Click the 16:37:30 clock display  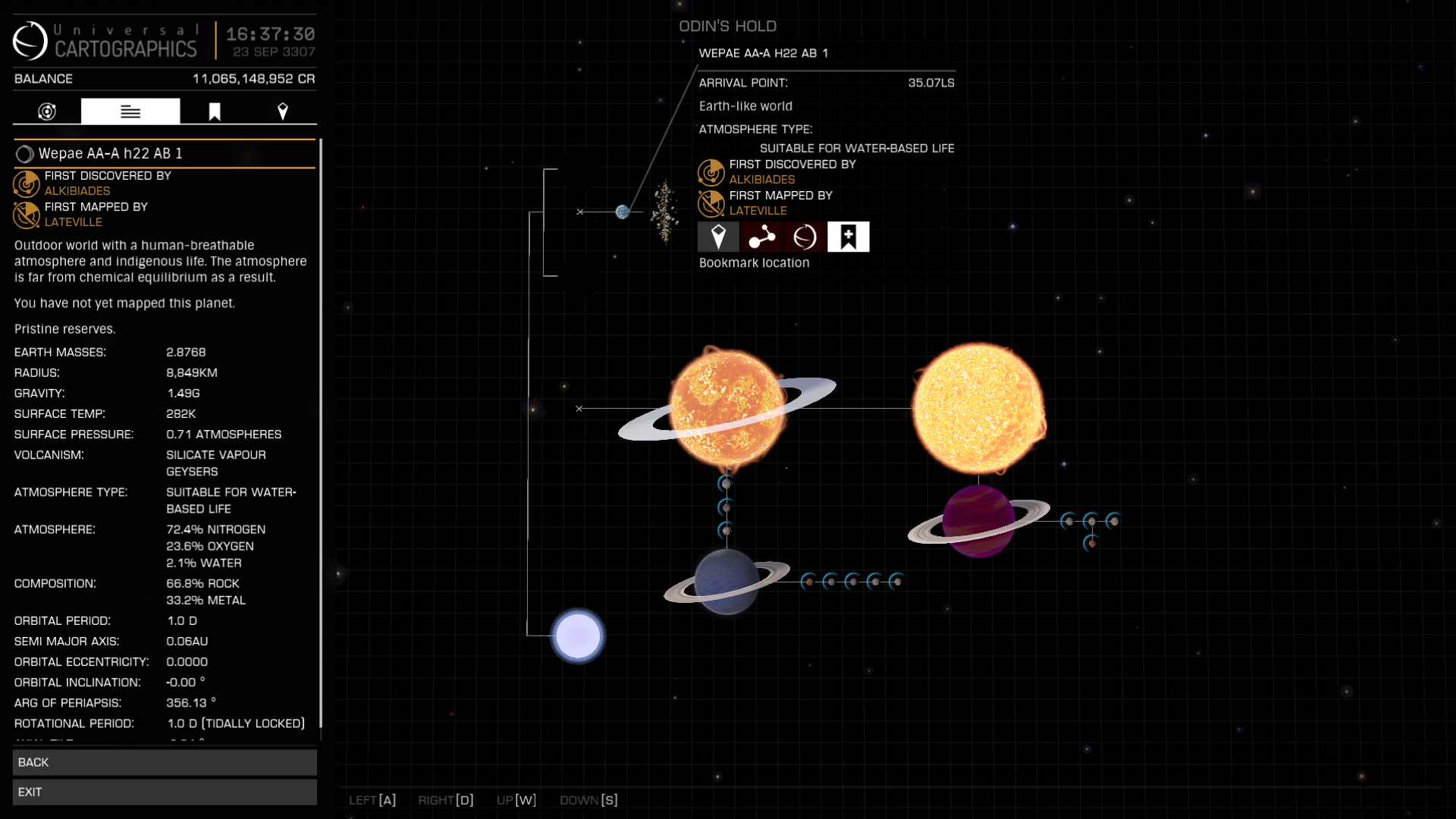tap(271, 34)
